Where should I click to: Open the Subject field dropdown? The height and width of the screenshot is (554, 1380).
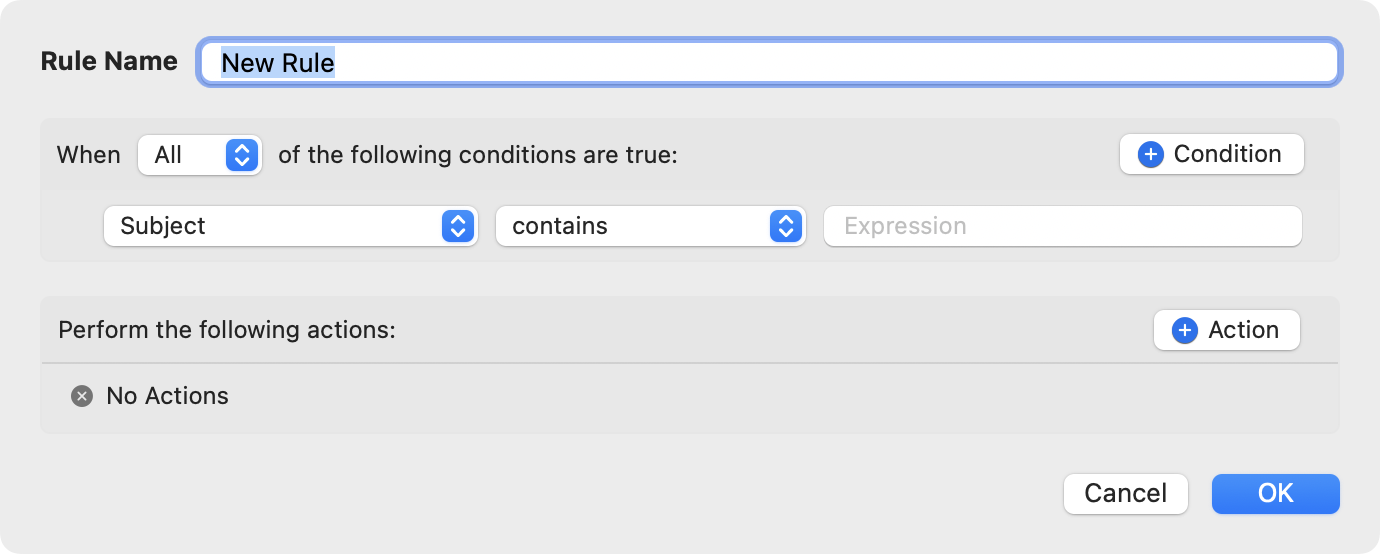click(x=290, y=227)
